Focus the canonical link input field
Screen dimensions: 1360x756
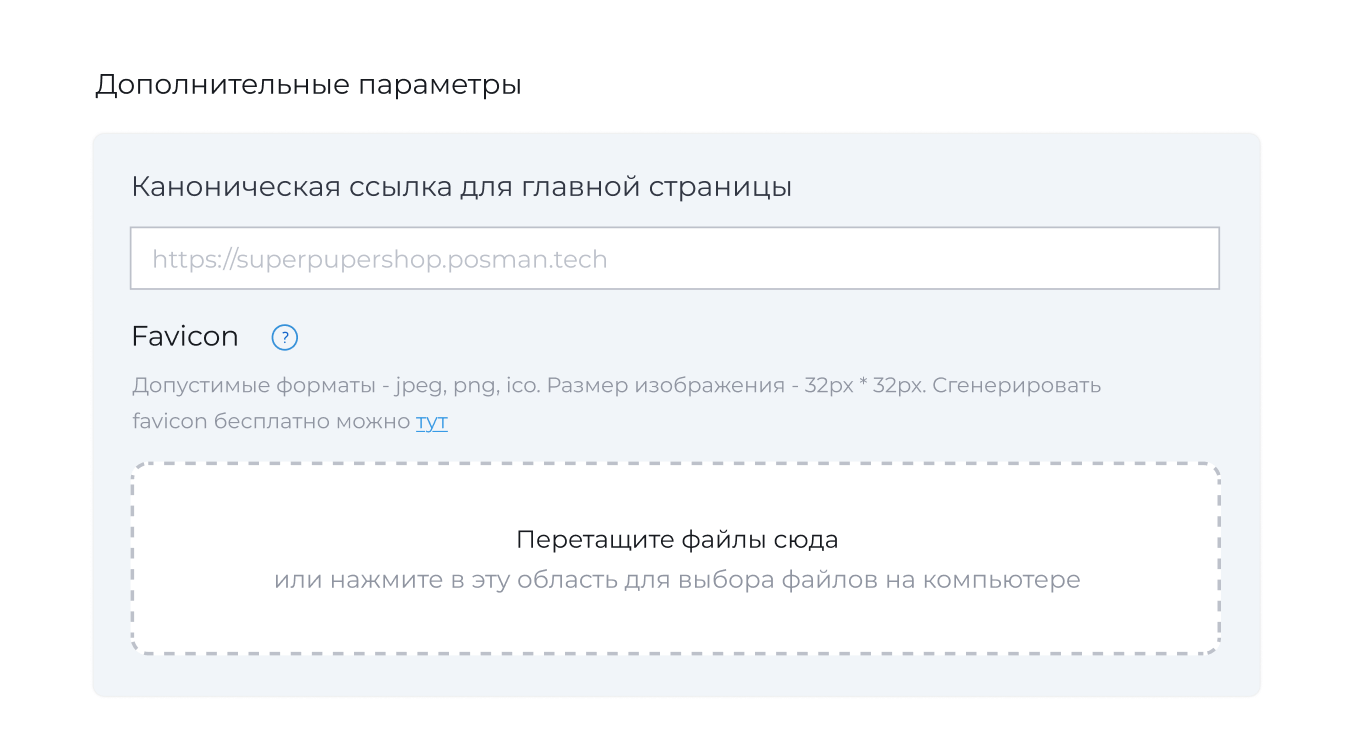pos(674,259)
